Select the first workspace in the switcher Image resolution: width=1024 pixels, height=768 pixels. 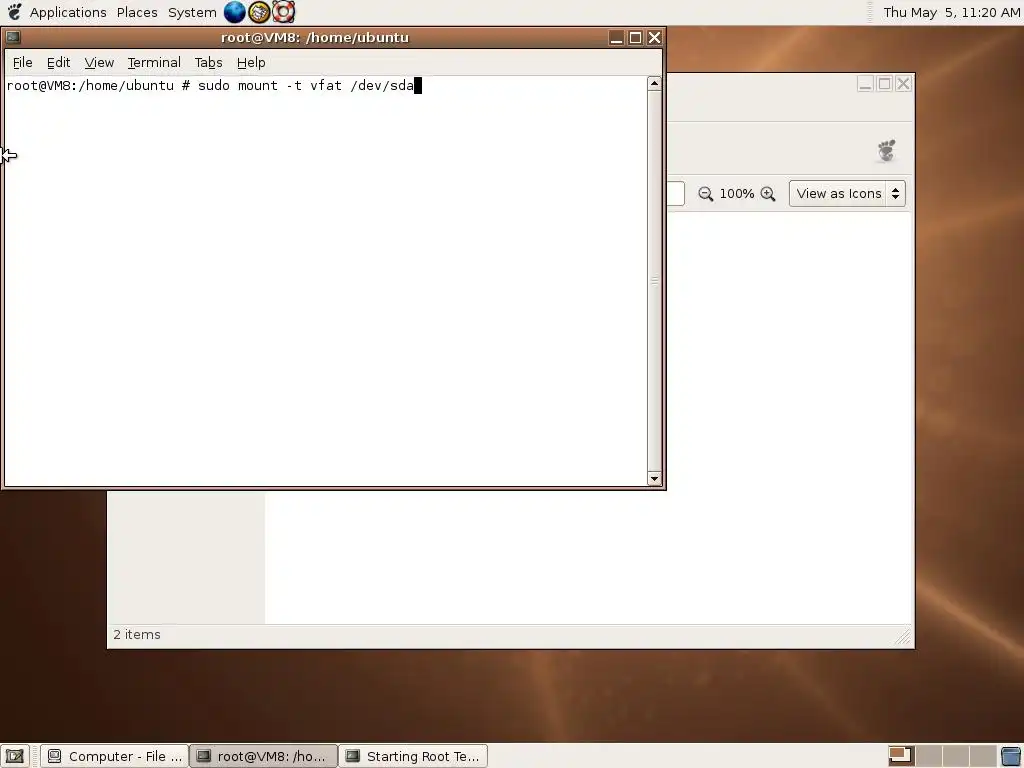pos(900,756)
